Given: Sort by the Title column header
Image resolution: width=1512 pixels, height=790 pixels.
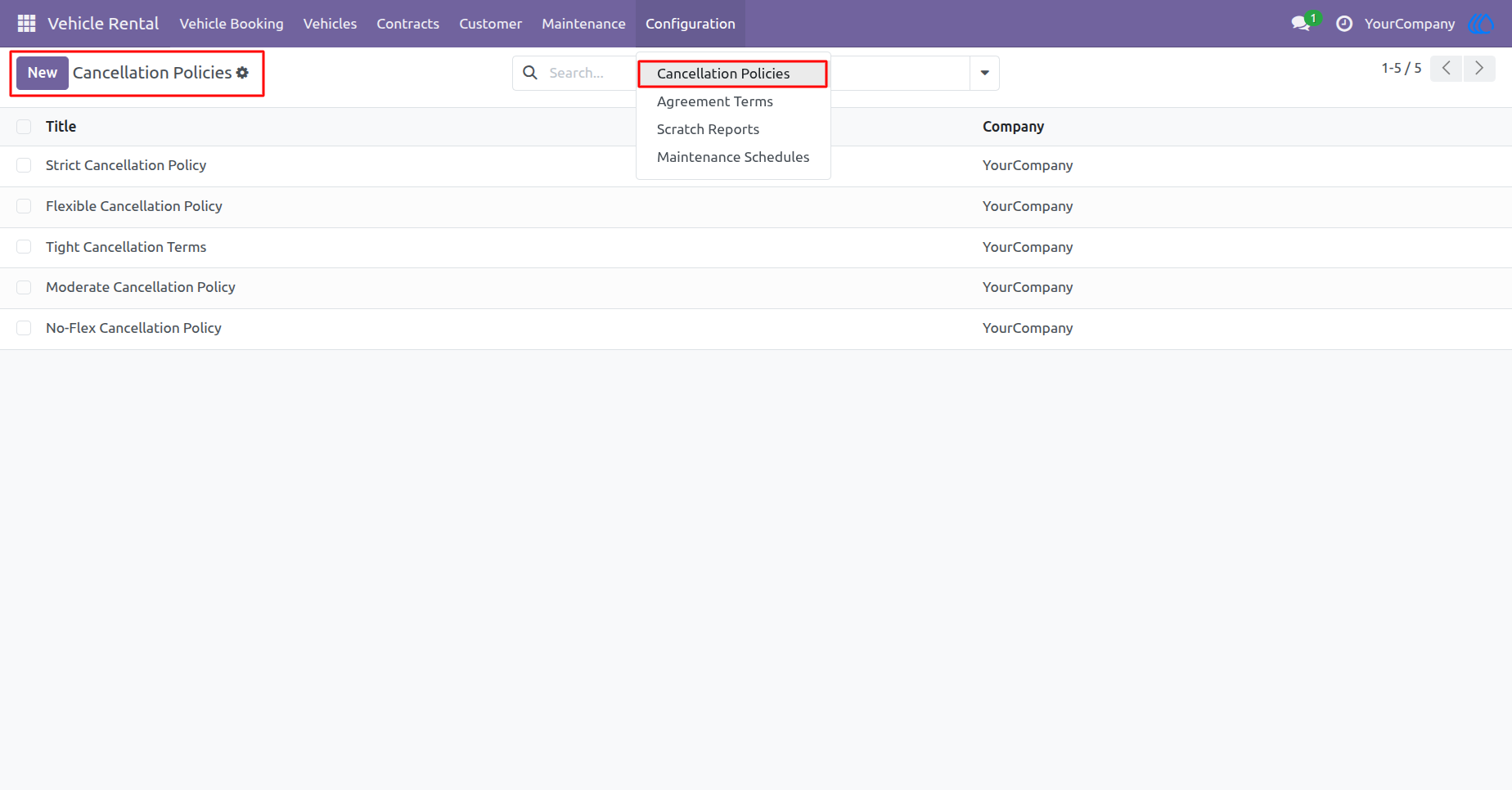Looking at the screenshot, I should click(x=61, y=127).
